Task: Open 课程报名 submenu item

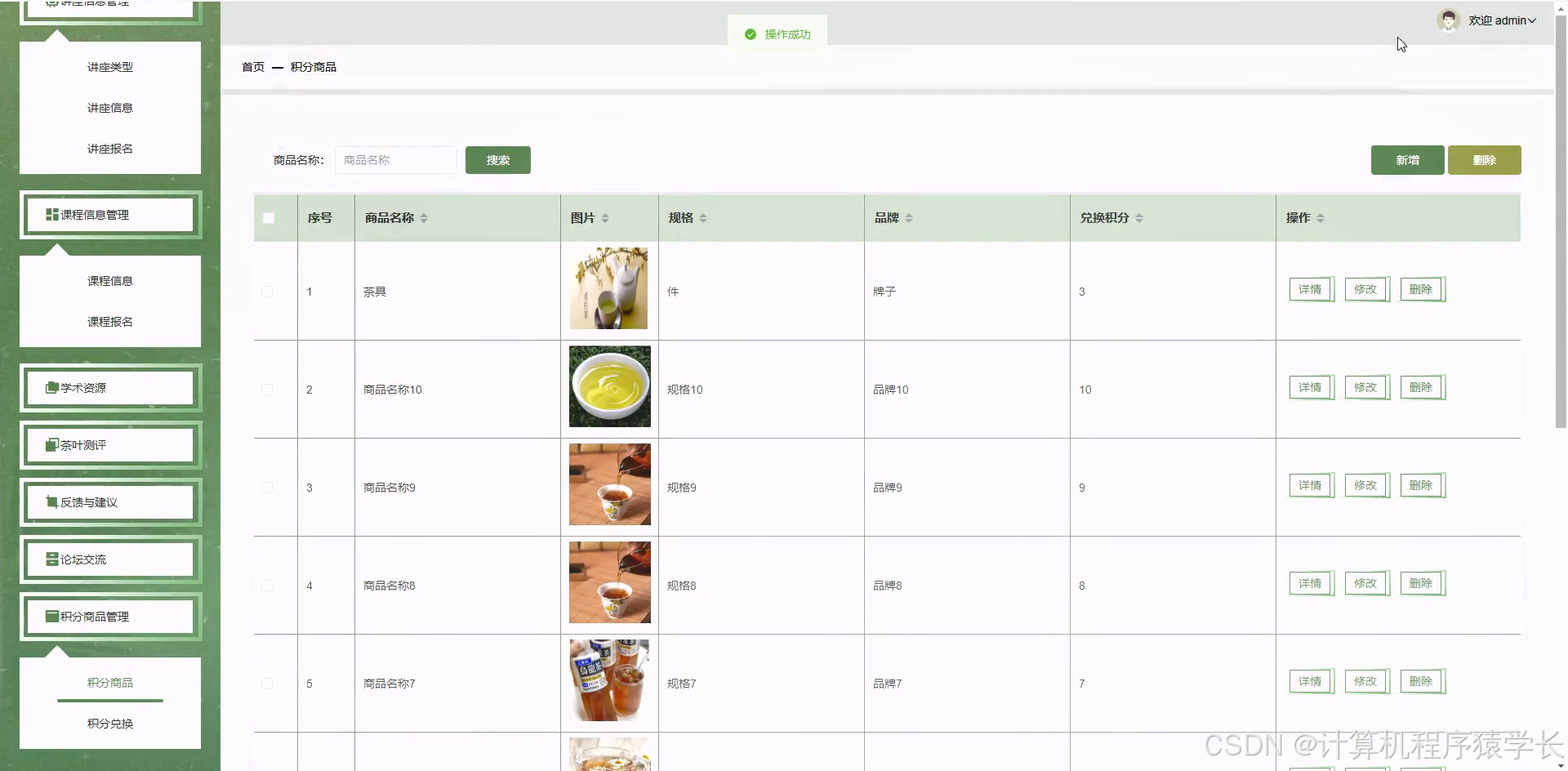Action: [110, 322]
